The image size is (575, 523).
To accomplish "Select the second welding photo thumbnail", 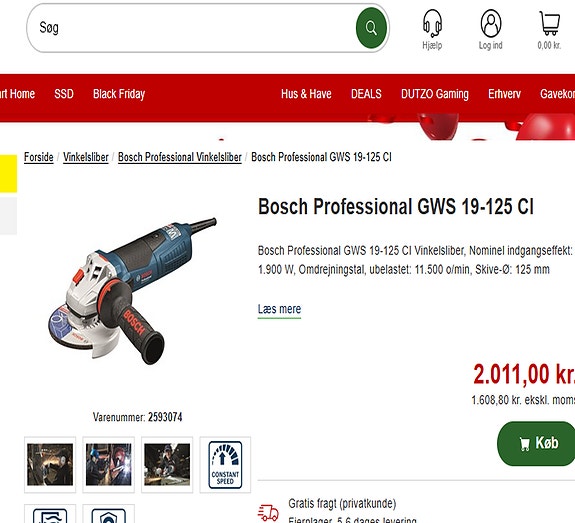I will [x=109, y=465].
